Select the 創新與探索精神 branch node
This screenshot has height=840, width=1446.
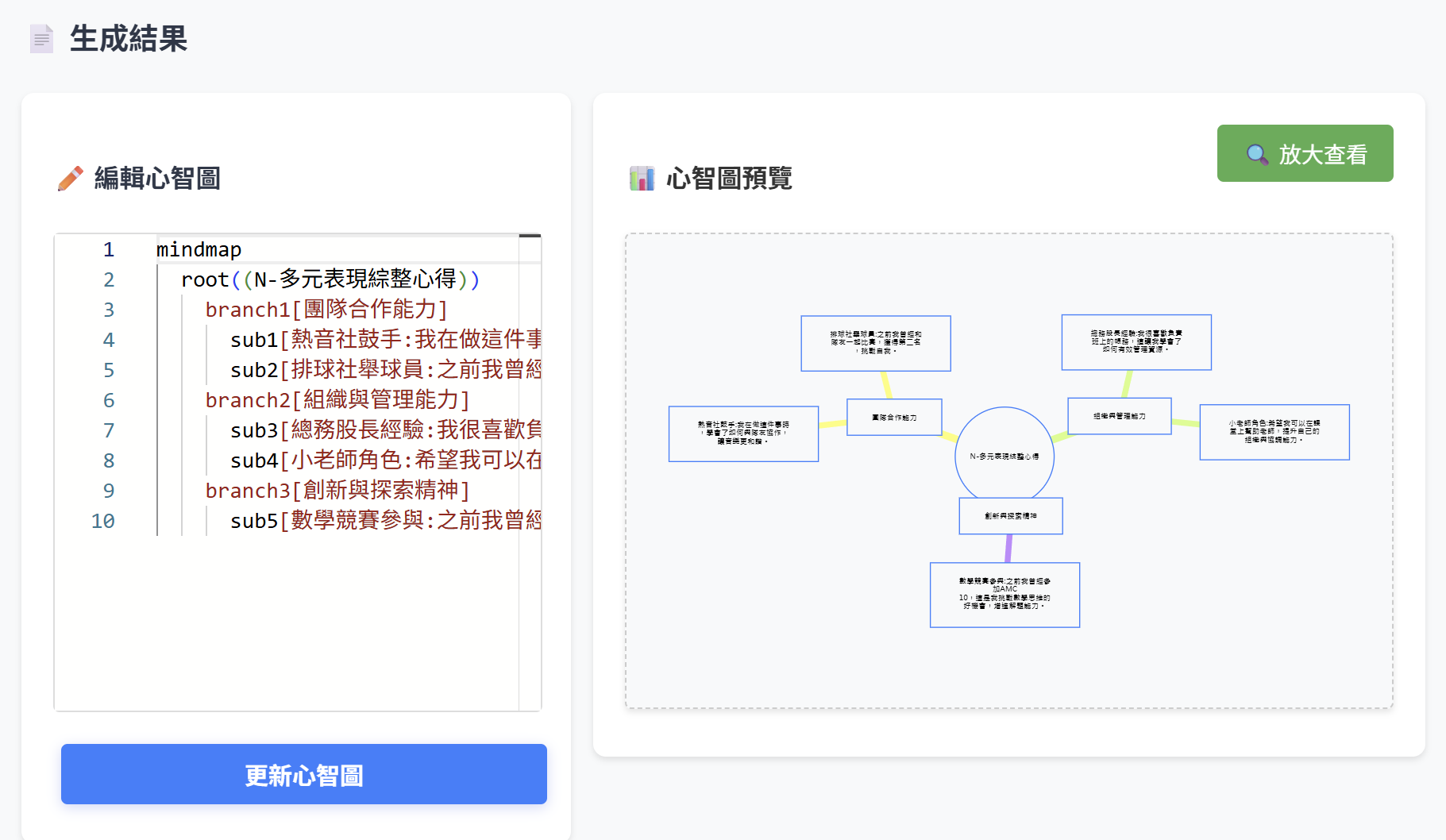[1012, 516]
